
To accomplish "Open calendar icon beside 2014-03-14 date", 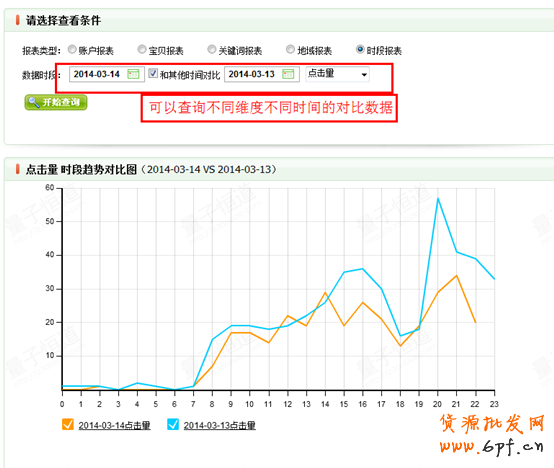I will click(133, 74).
